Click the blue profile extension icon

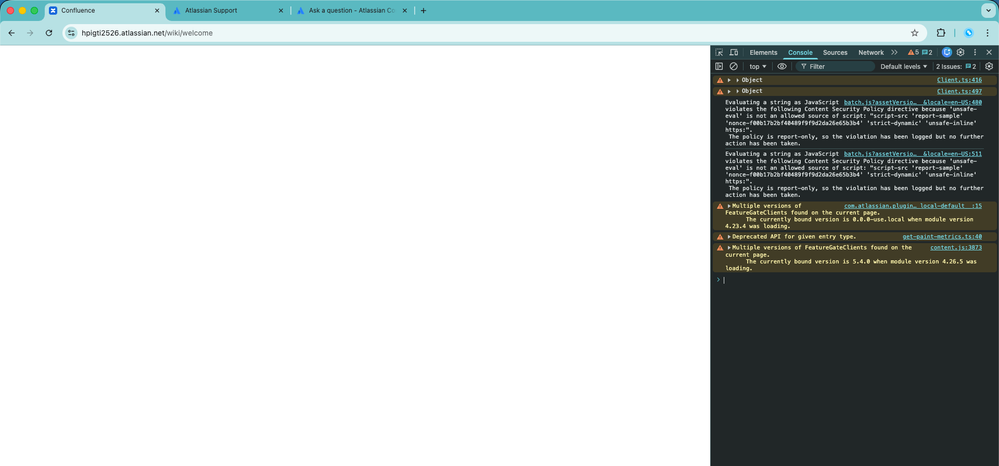tap(968, 33)
